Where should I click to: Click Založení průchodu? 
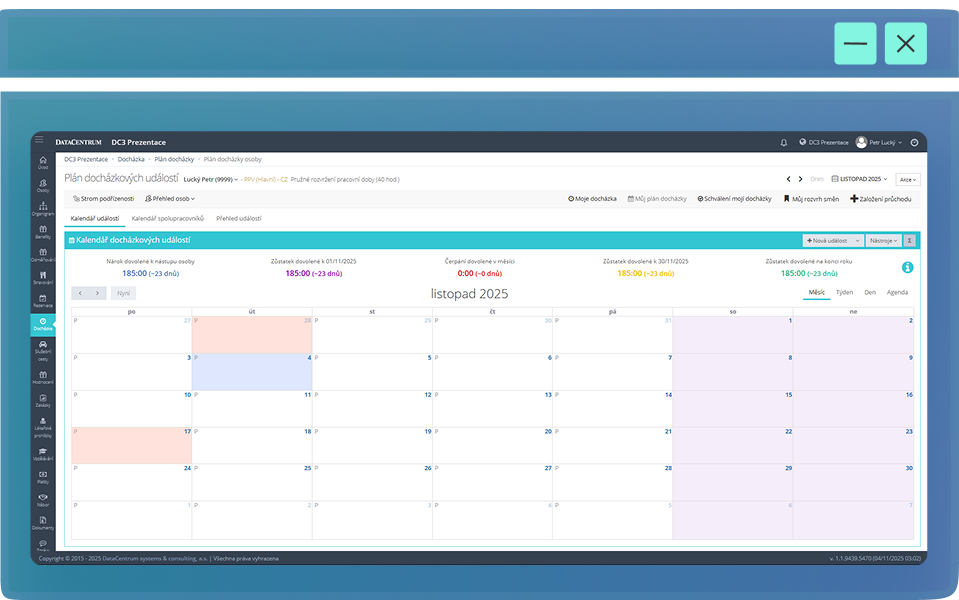click(881, 199)
